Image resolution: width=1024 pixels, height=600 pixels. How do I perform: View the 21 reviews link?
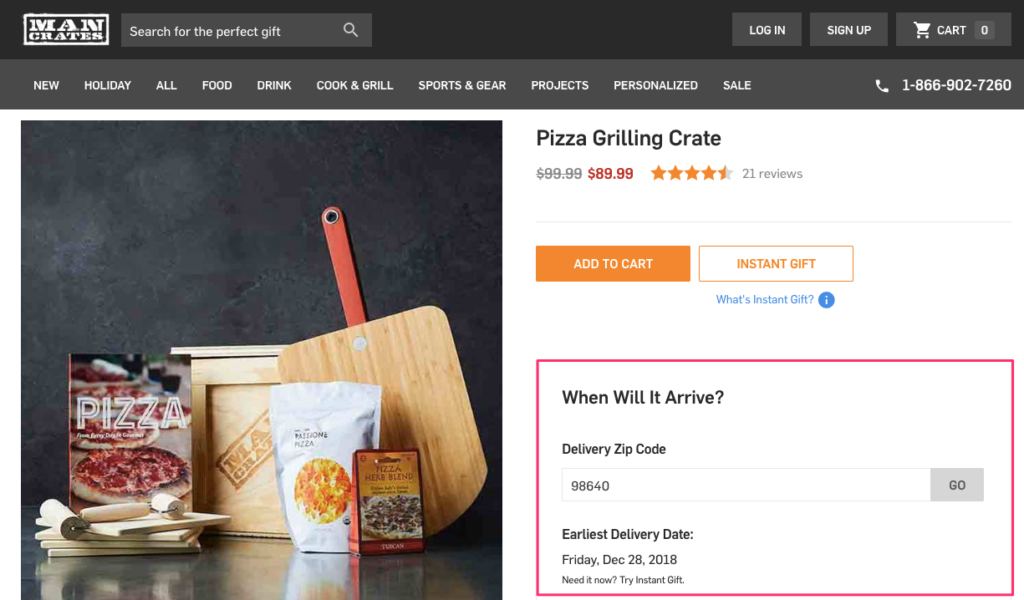click(772, 173)
